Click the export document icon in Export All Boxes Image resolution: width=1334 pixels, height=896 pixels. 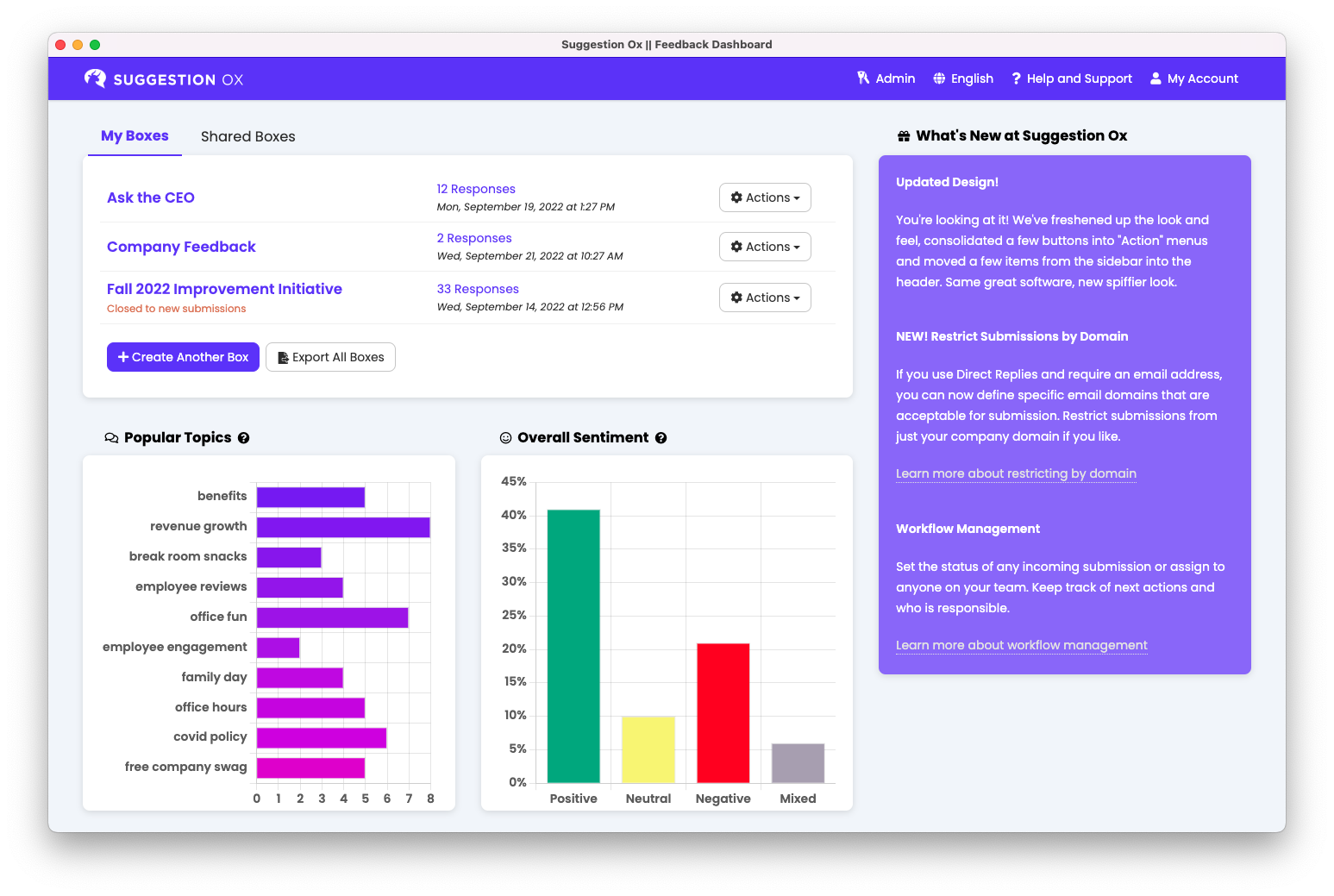[282, 356]
